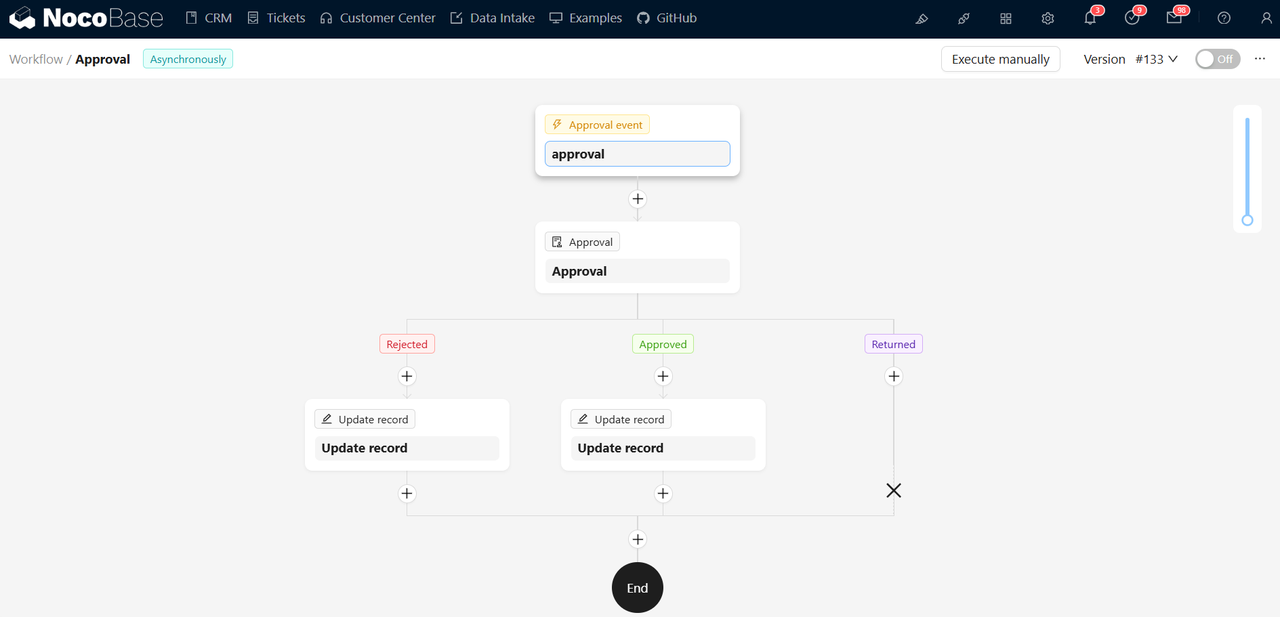Go back to Workflow breadcrumb link

pos(36,59)
